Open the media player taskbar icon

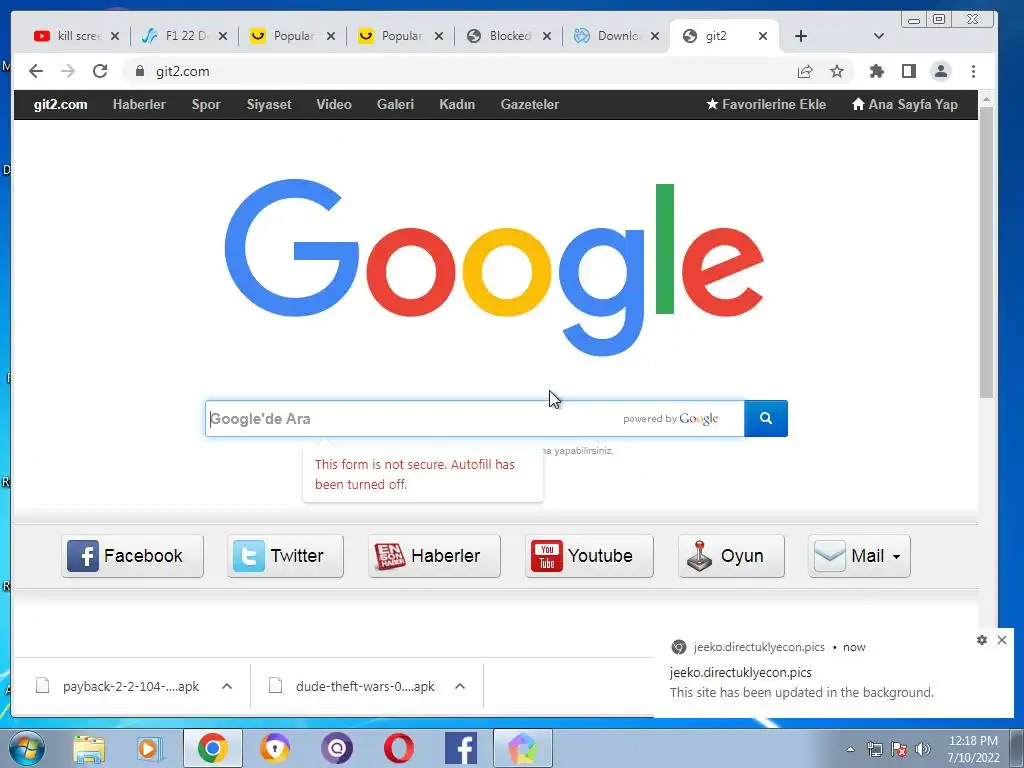coord(150,749)
